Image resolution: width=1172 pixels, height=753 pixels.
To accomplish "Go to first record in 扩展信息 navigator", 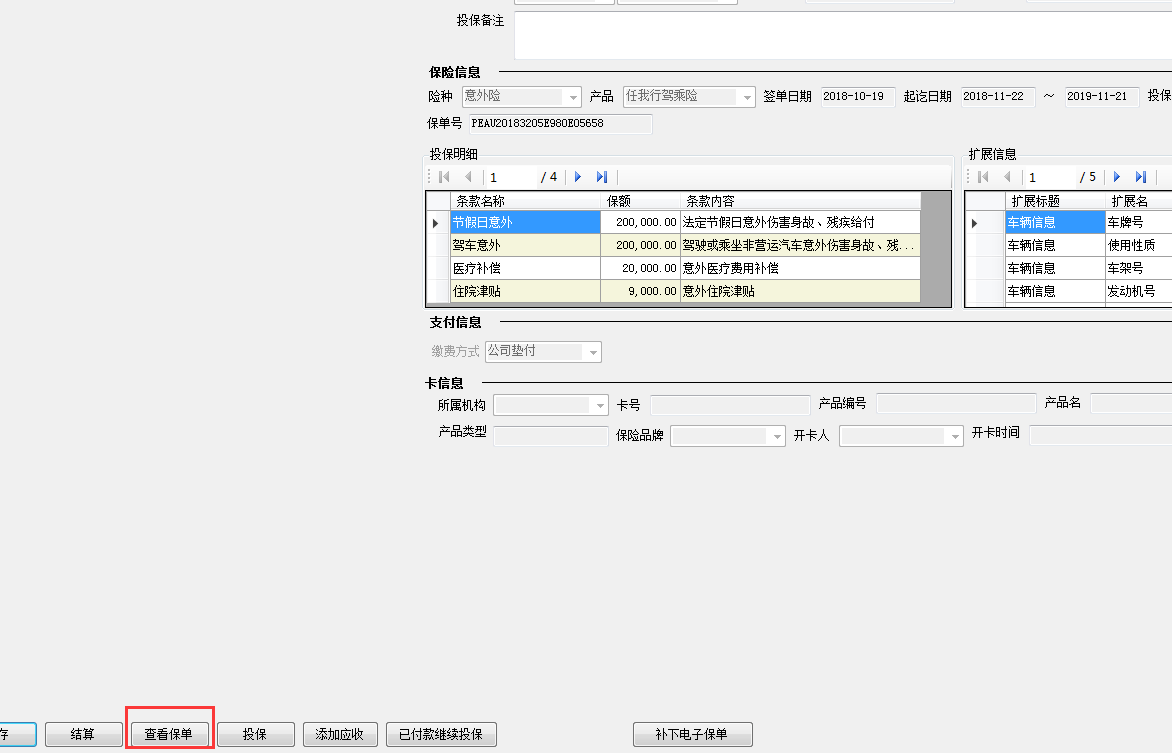I will pyautogui.click(x=984, y=177).
